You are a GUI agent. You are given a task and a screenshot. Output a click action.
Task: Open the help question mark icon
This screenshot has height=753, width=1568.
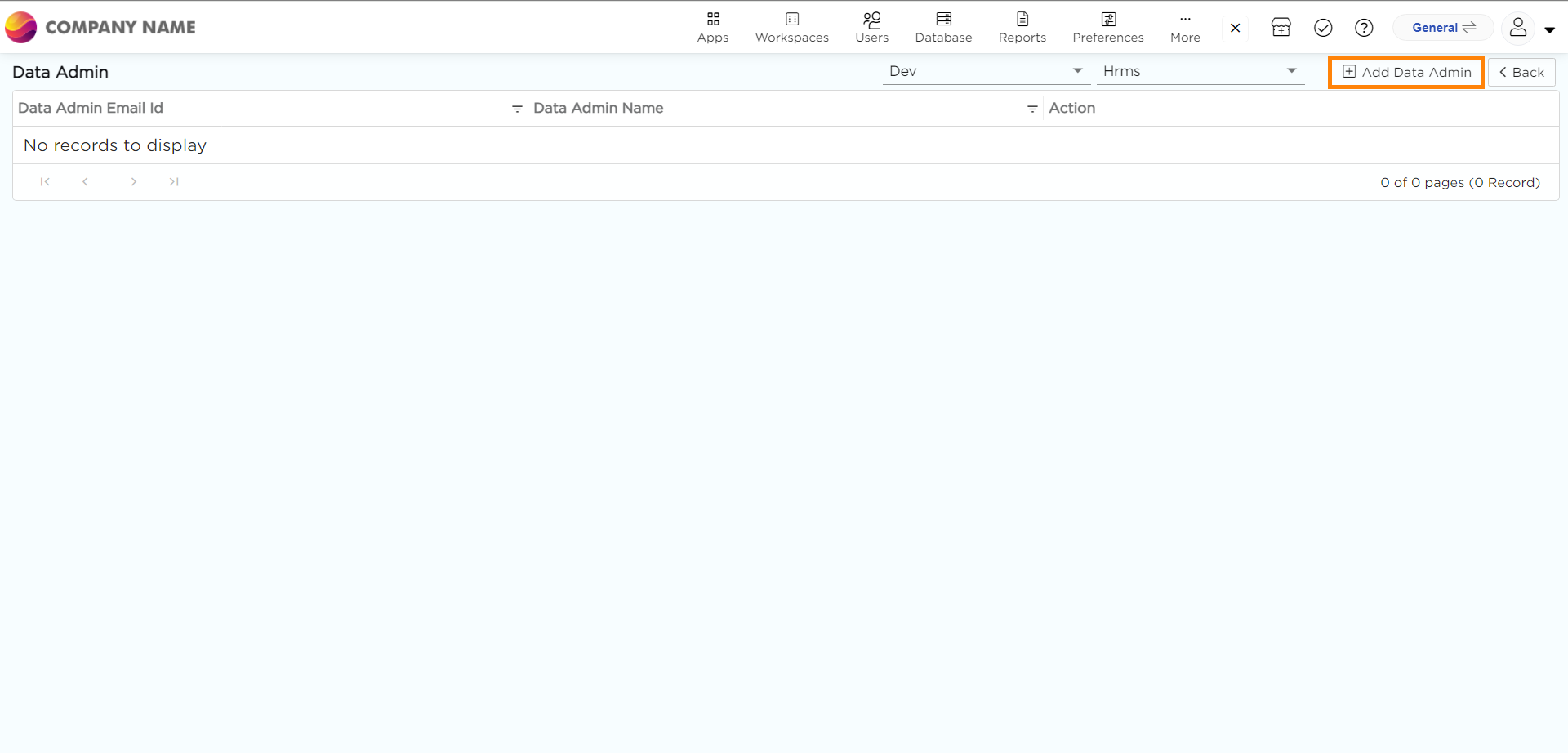pyautogui.click(x=1363, y=28)
